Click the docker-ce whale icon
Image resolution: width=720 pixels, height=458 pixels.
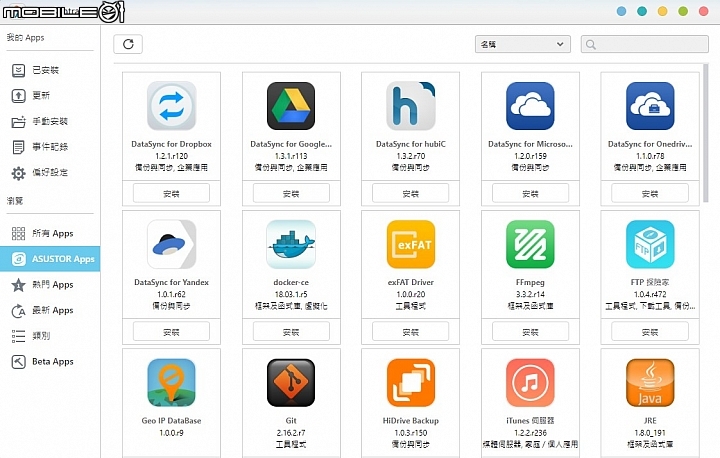tap(291, 244)
